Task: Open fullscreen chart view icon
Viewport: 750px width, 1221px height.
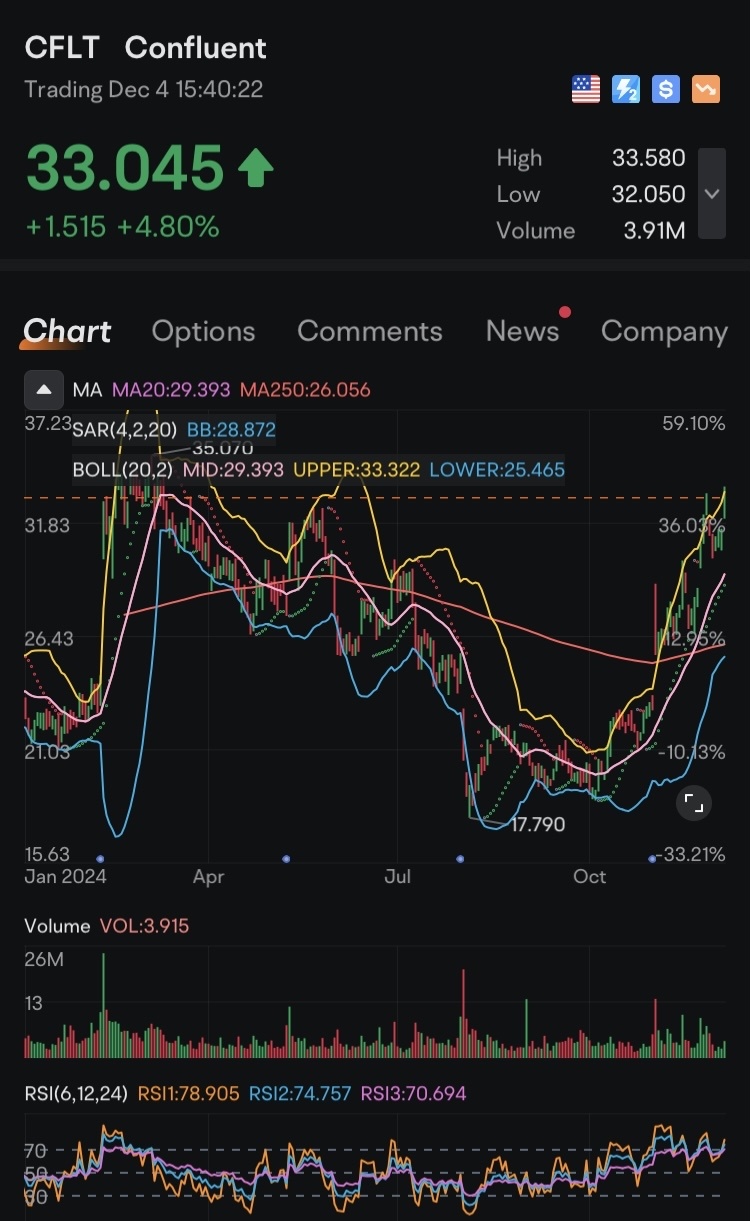Action: point(693,803)
